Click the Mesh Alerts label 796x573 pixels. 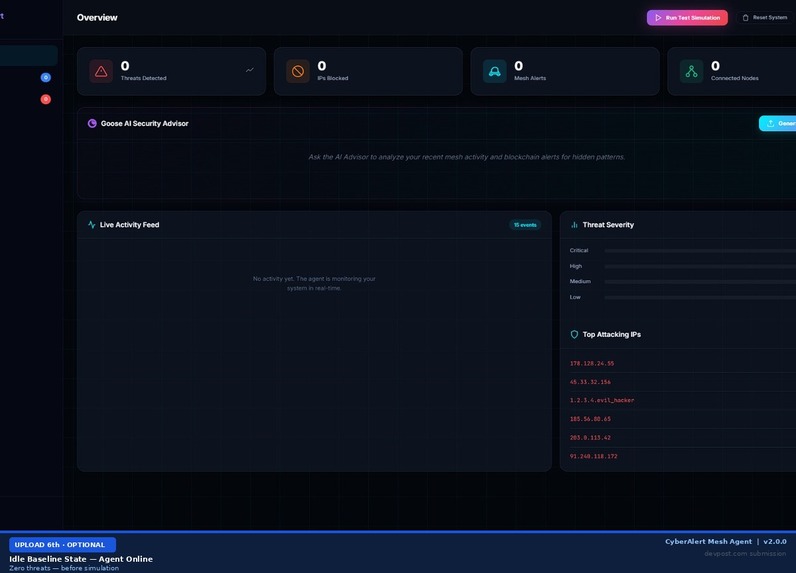click(530, 78)
